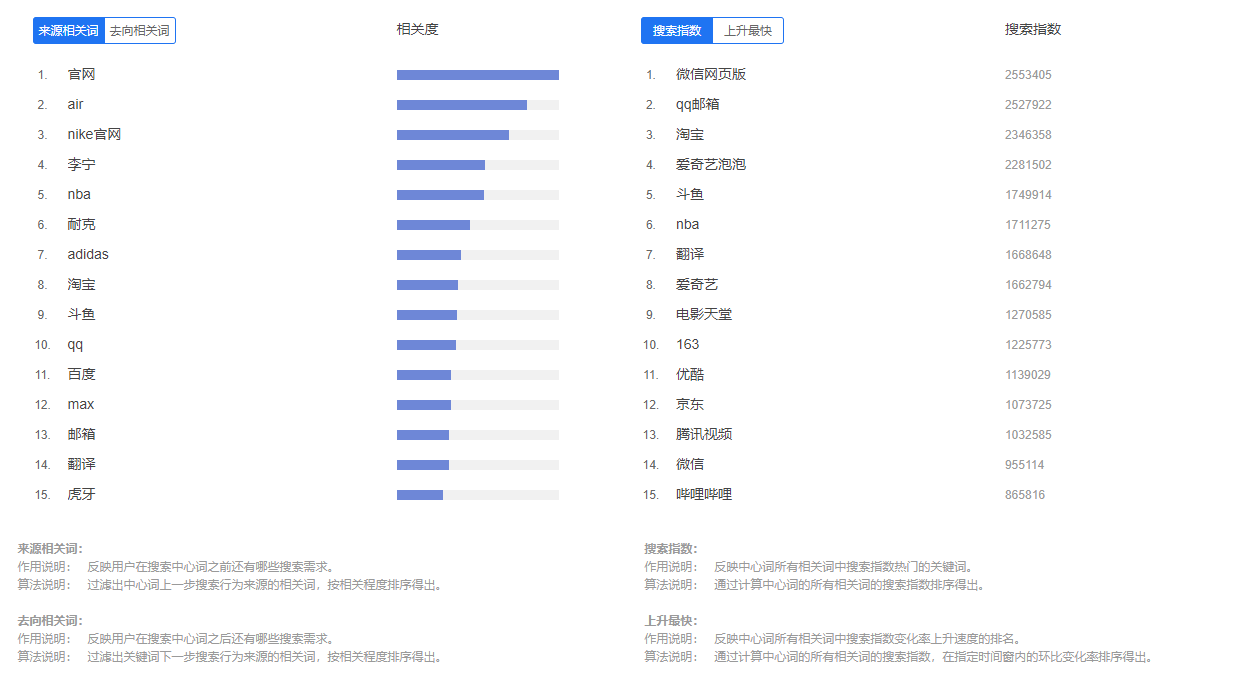This screenshot has width=1251, height=693.
Task: Click the adidas keyword in source list
Action: pyautogui.click(x=88, y=255)
